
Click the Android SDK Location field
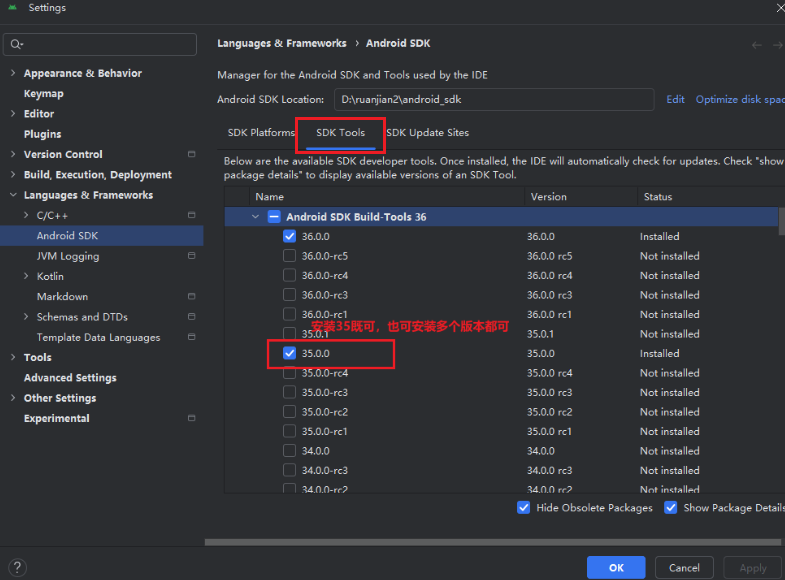click(494, 100)
